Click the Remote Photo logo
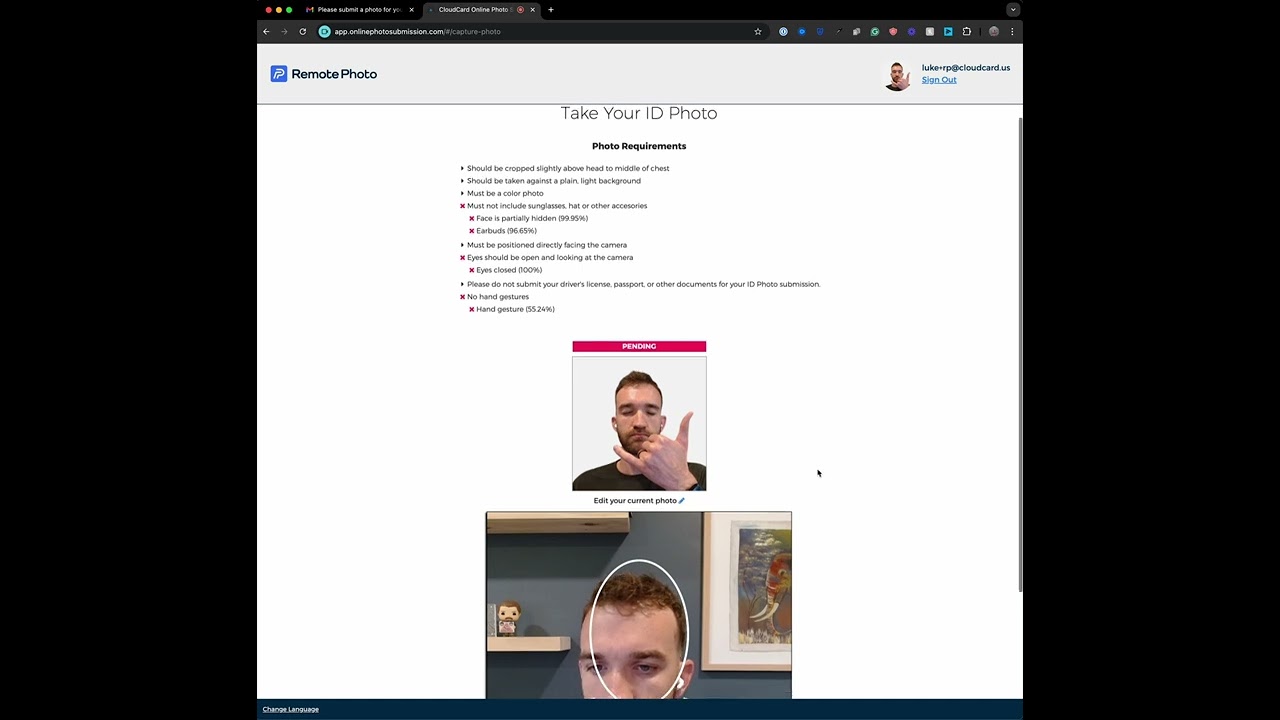Screen dimensions: 1280x720 click(323, 74)
